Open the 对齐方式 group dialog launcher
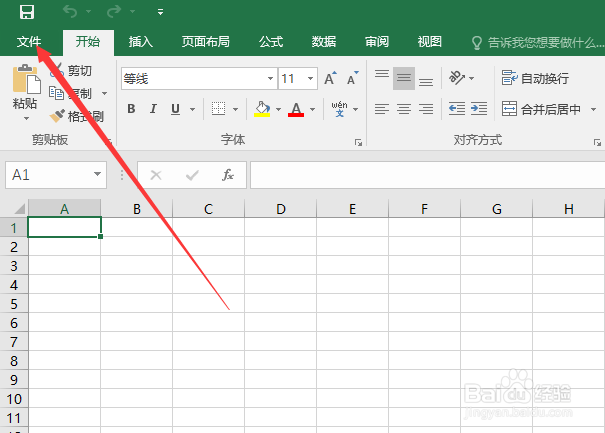 [x=597, y=143]
